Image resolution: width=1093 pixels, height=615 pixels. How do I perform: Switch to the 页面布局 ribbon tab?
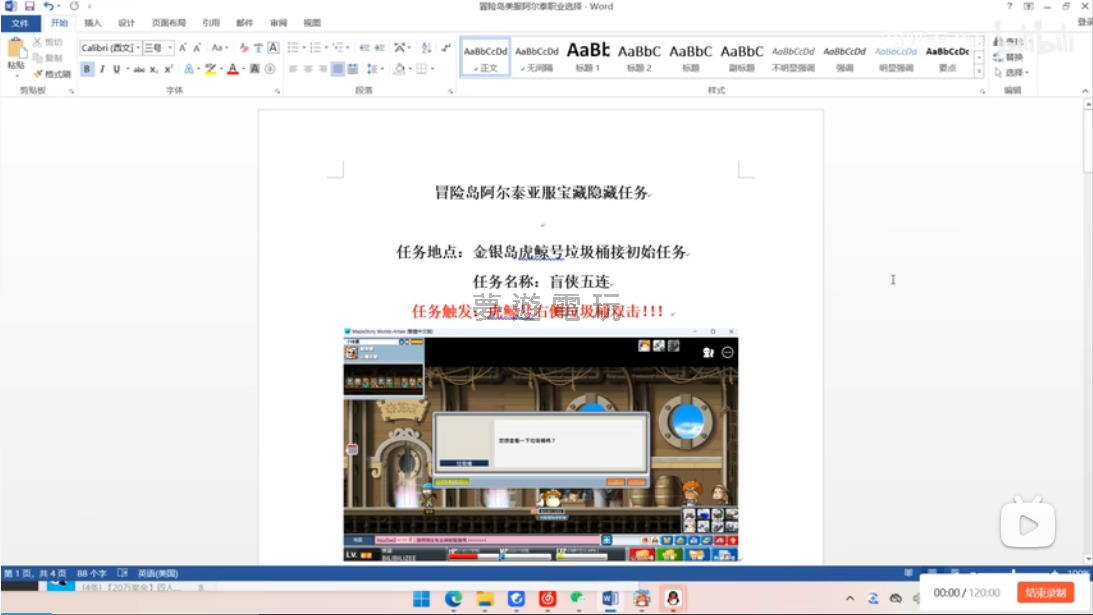click(168, 22)
